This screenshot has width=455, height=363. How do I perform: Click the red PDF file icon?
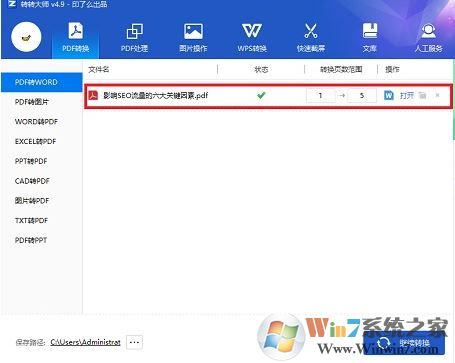[x=93, y=95]
